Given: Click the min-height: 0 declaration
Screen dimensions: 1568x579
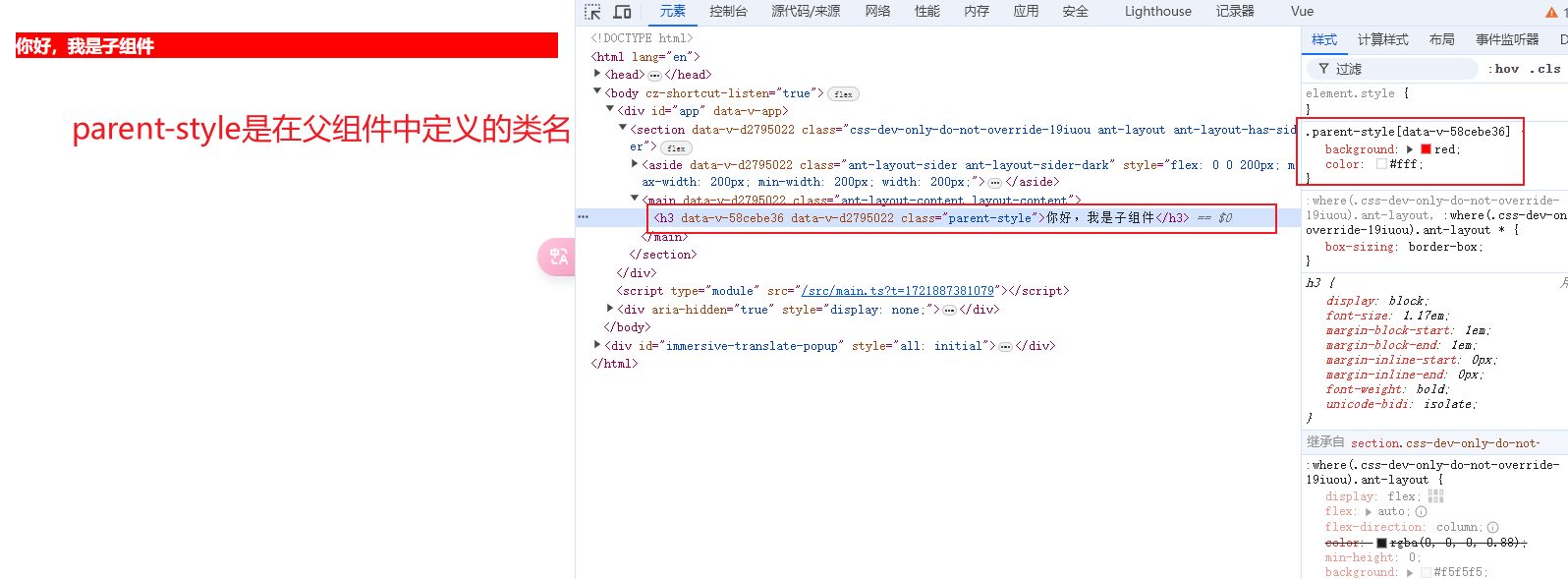Looking at the screenshot, I should (1372, 557).
